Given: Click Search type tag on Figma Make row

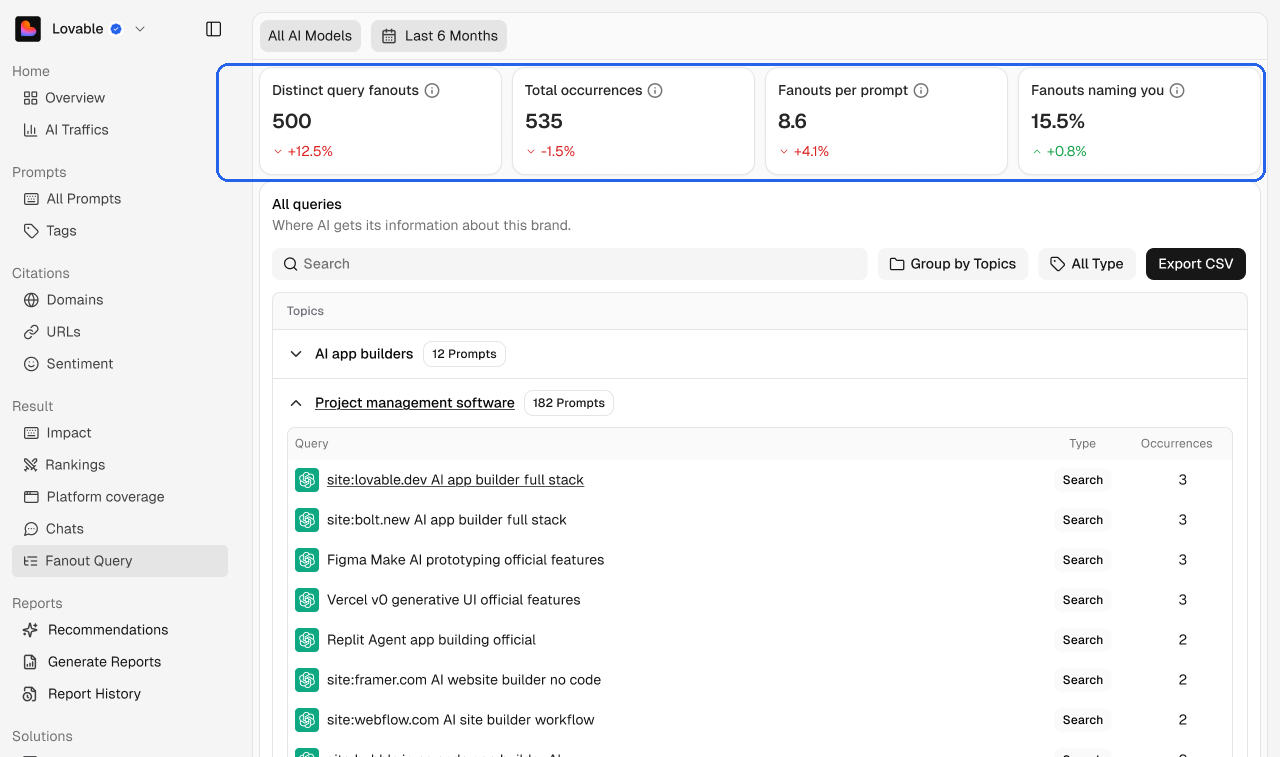Looking at the screenshot, I should click(1083, 560).
